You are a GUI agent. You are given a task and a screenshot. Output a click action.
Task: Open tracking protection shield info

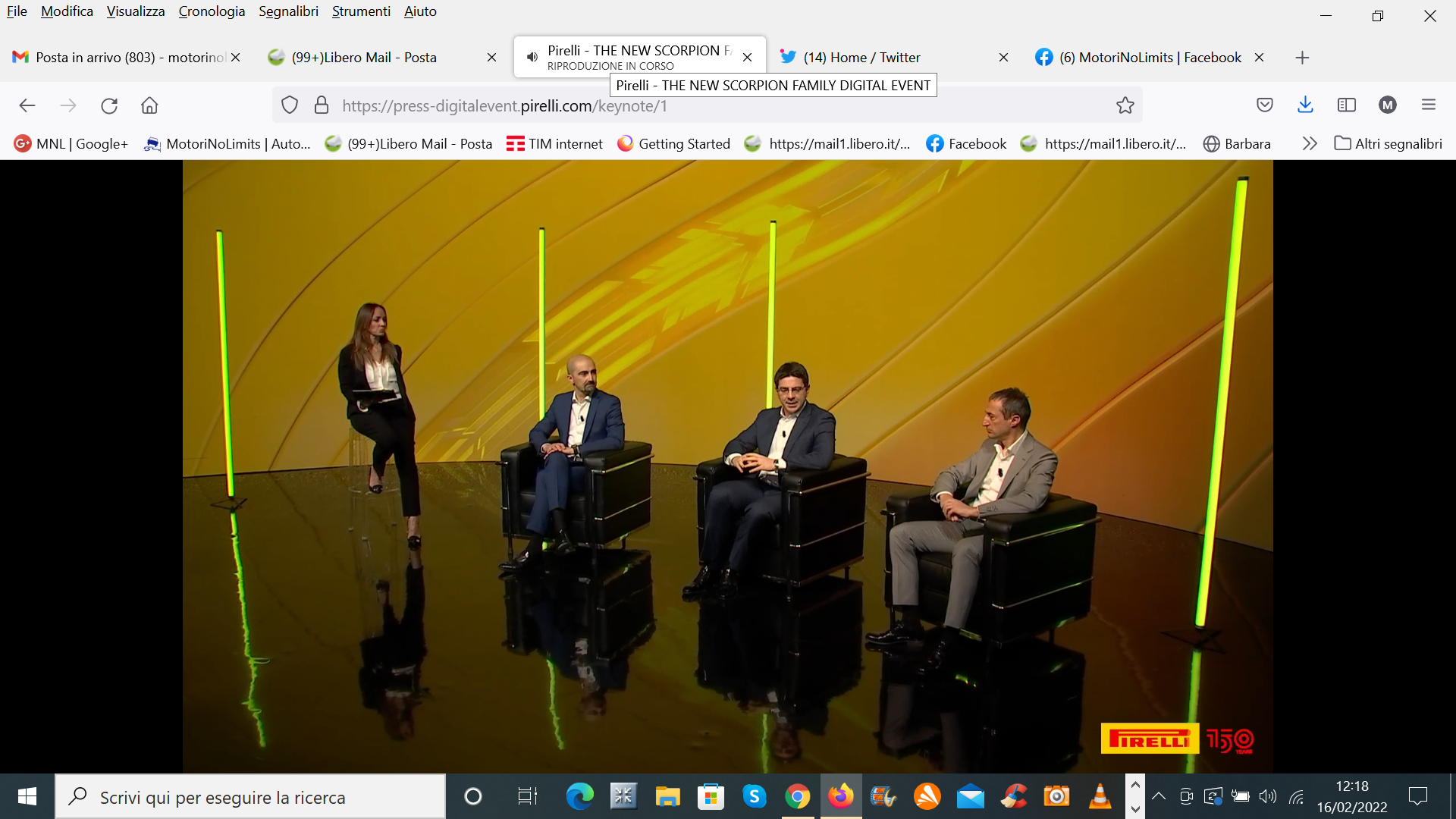(x=289, y=105)
